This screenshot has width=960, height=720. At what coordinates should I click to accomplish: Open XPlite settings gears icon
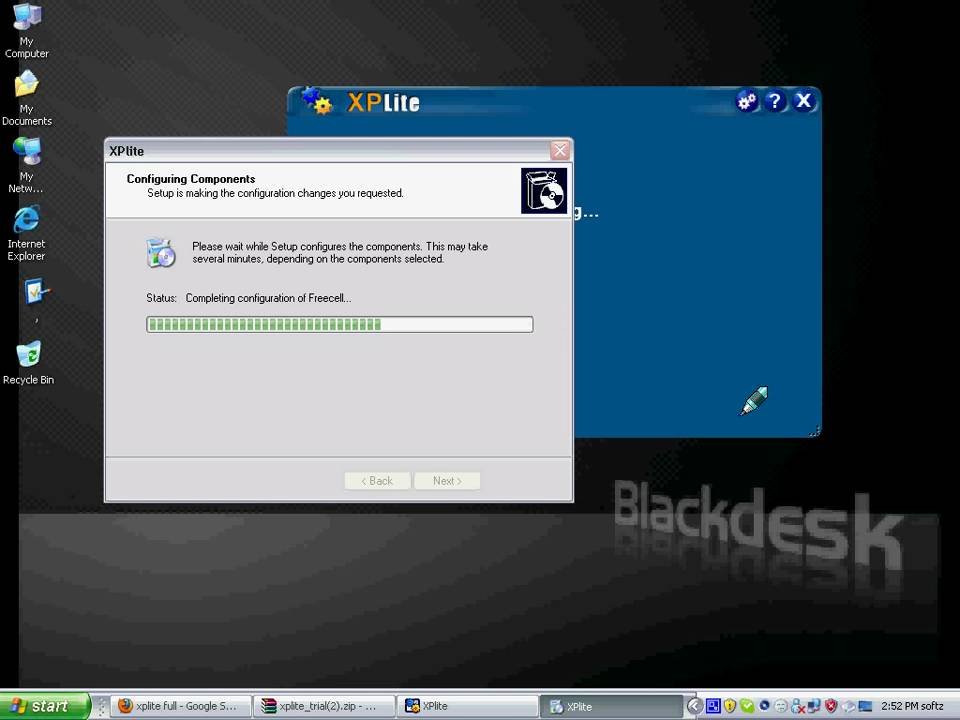point(746,101)
